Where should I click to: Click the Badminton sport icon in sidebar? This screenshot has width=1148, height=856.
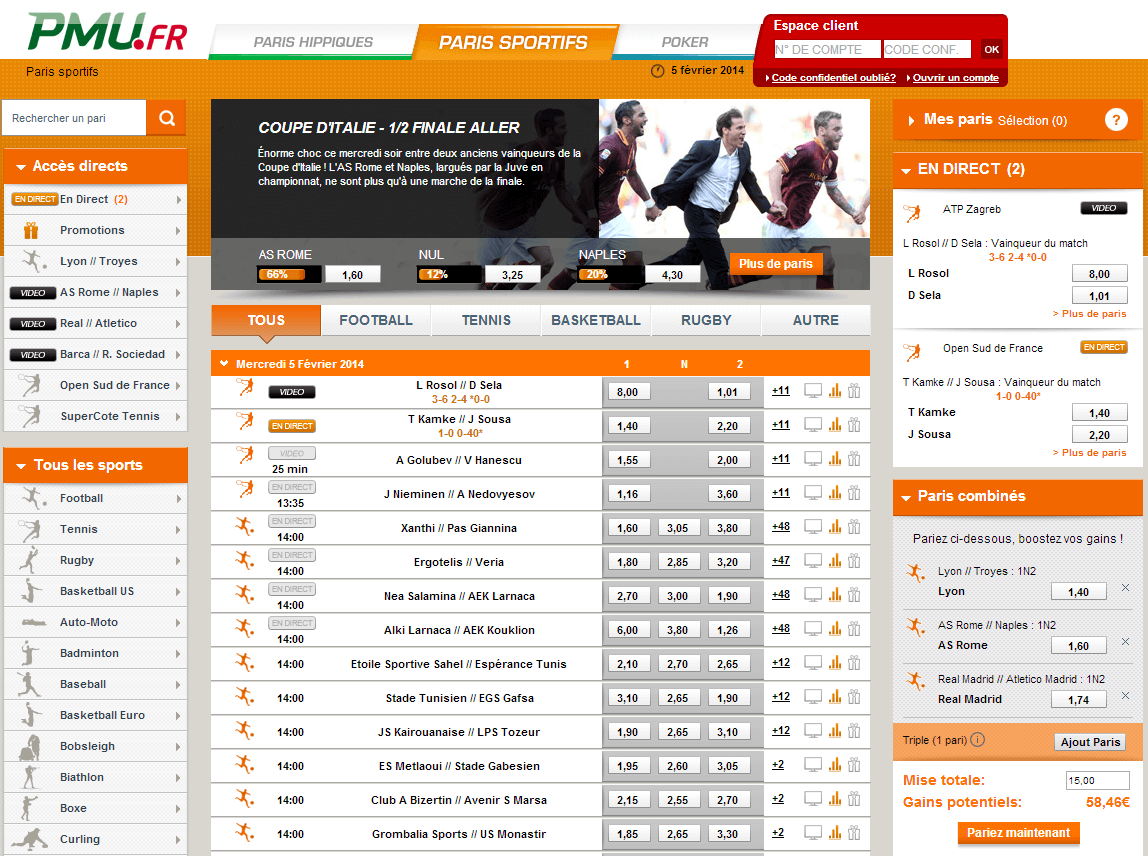(29, 653)
